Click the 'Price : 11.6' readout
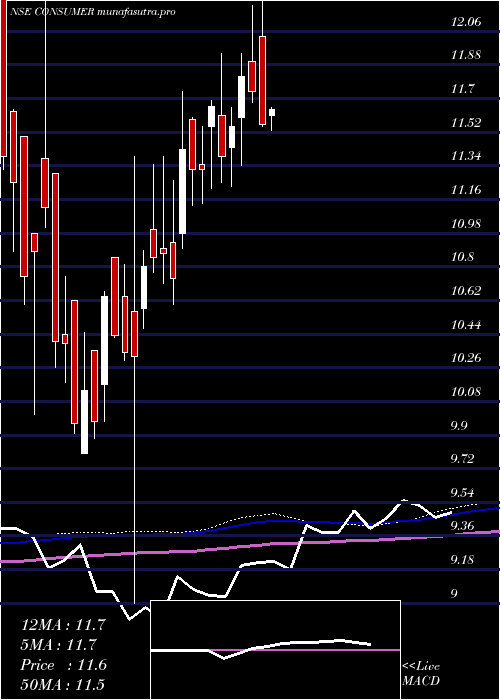This screenshot has height=700, width=500. pos(63,665)
